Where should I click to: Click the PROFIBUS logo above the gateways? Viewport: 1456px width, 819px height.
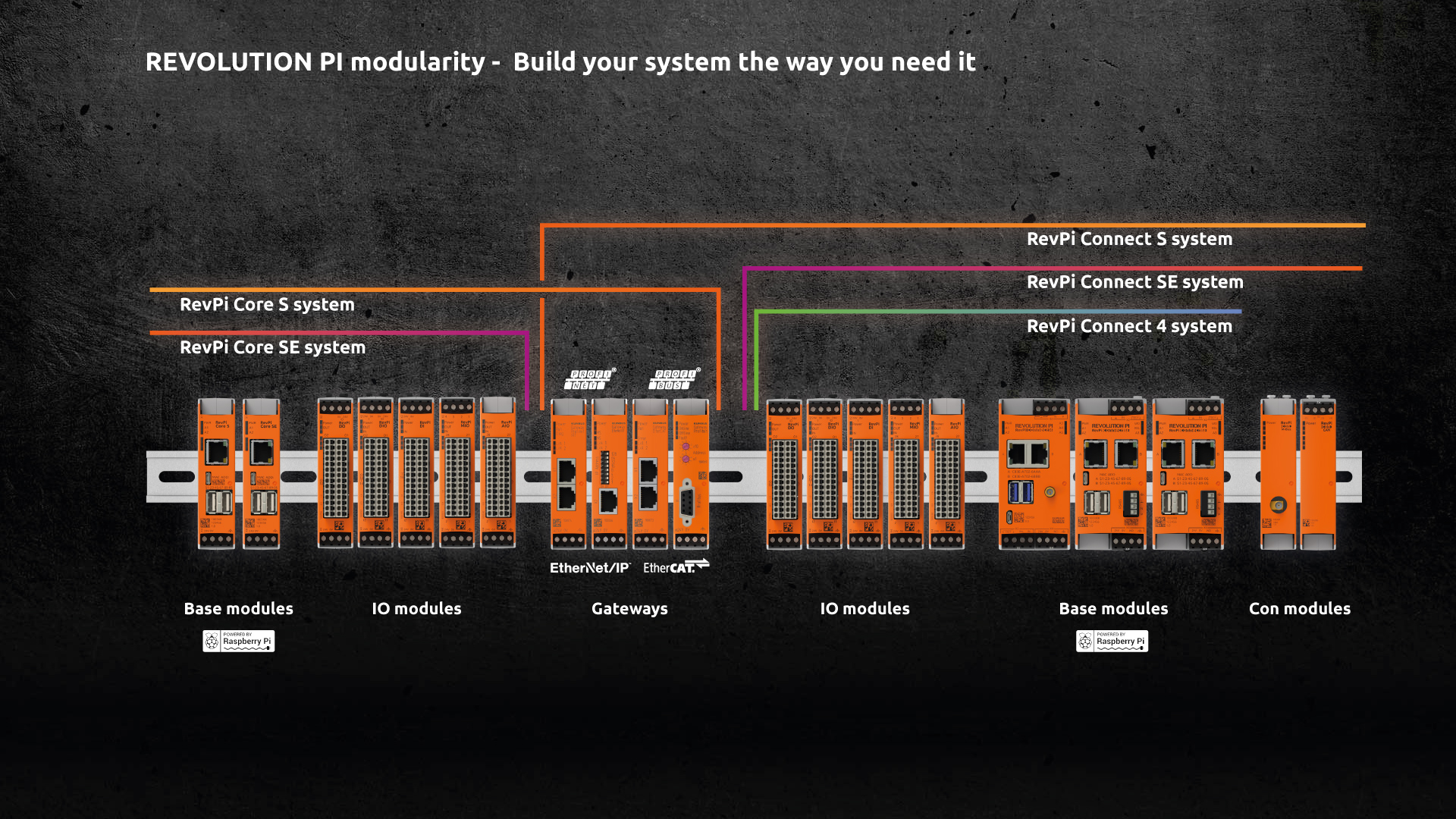pos(674,379)
